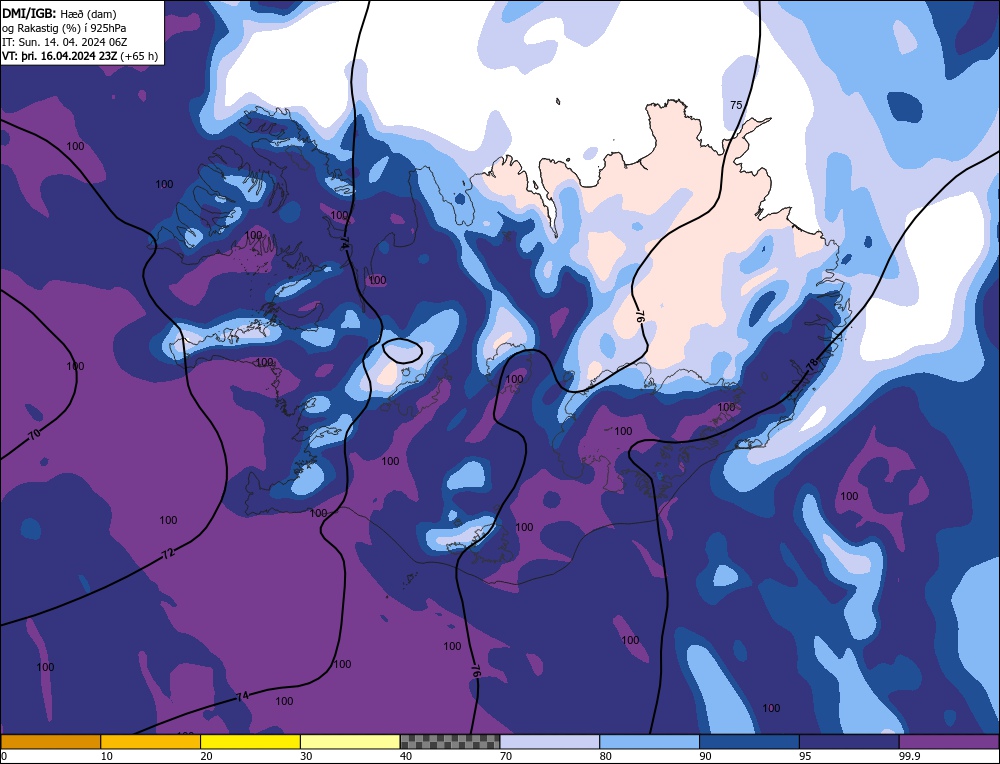Click the legend tick label "80"
This screenshot has width=1000, height=764.
coord(605,756)
